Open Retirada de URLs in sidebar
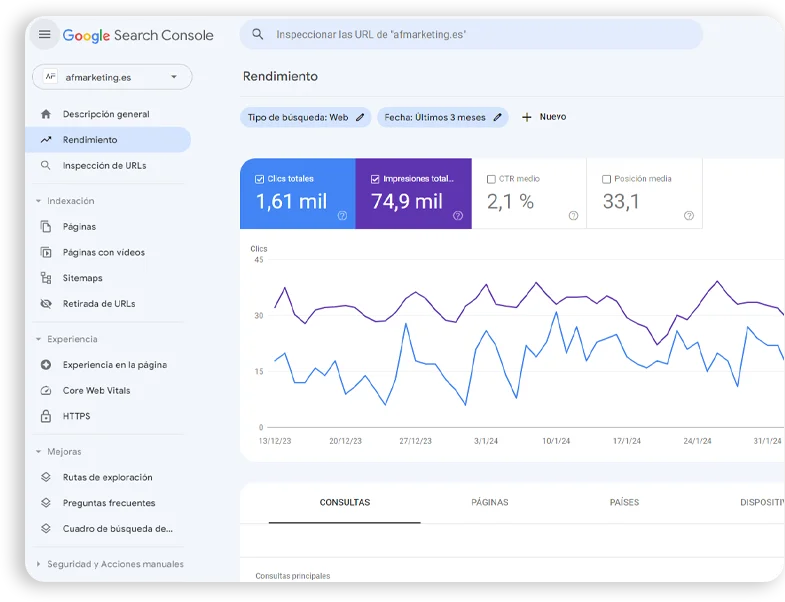The image size is (785, 602). pyautogui.click(x=108, y=304)
